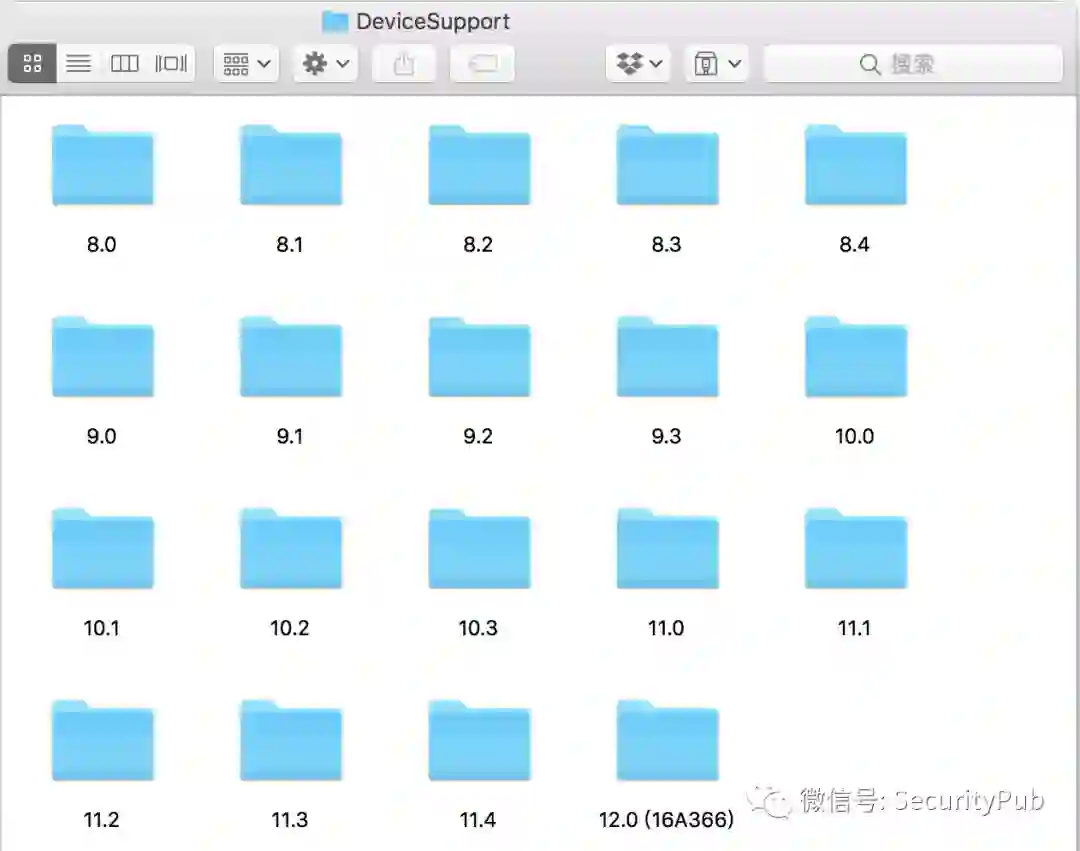Viewport: 1080px width, 851px height.
Task: Click the folder name label 8.4
Action: (854, 244)
